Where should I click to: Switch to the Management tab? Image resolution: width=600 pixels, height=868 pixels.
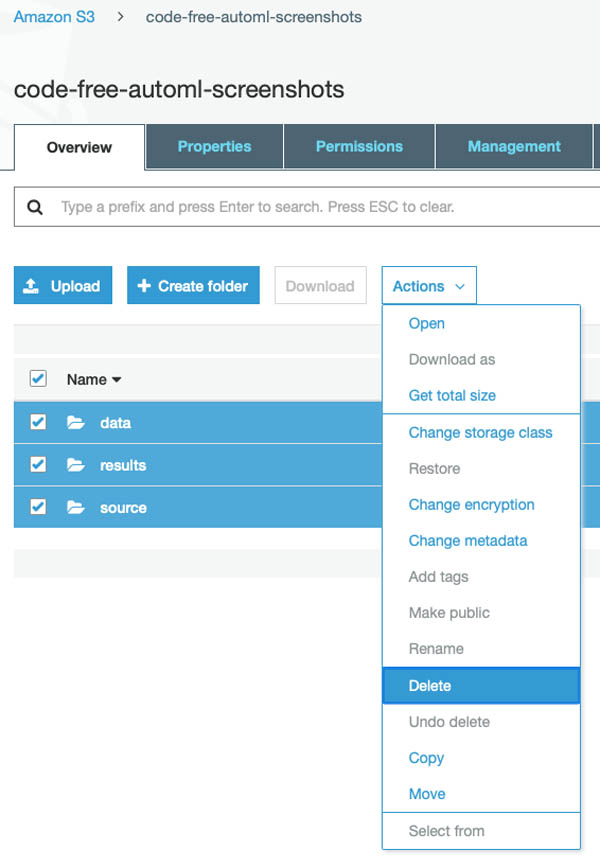(514, 147)
